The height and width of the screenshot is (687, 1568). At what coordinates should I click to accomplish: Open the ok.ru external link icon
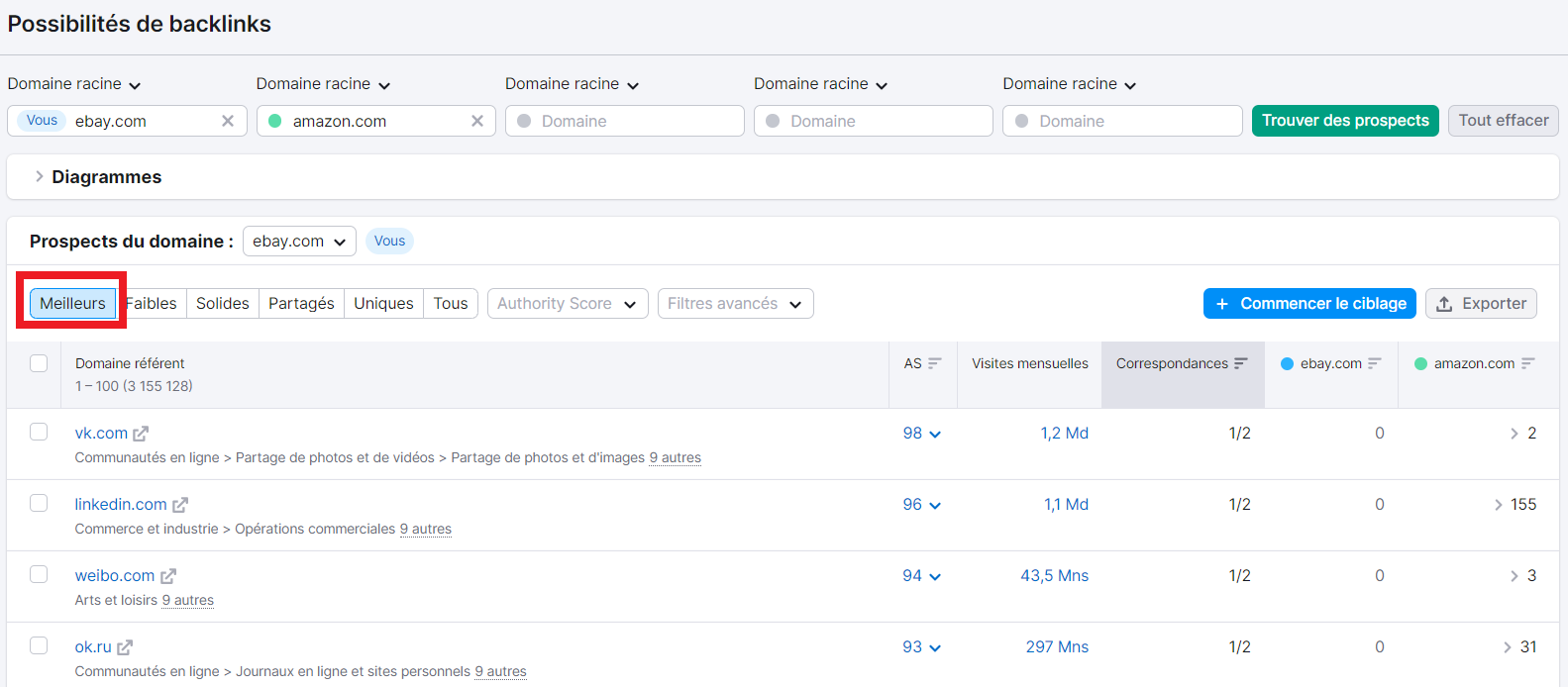click(x=125, y=647)
